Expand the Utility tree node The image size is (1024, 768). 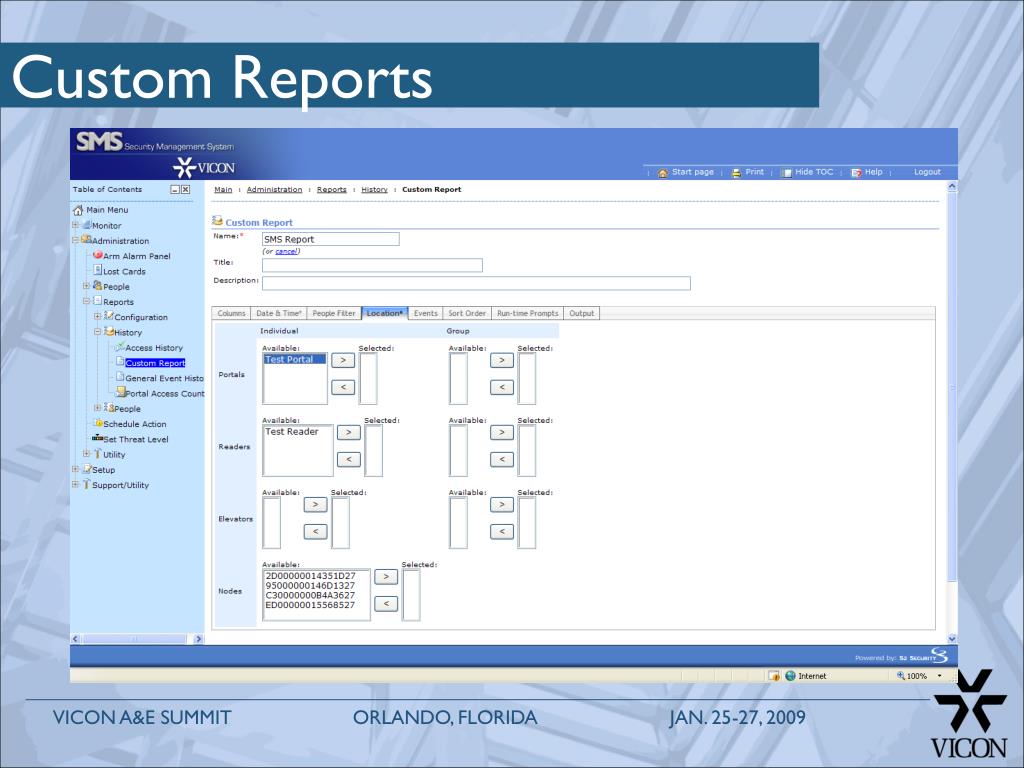click(86, 454)
